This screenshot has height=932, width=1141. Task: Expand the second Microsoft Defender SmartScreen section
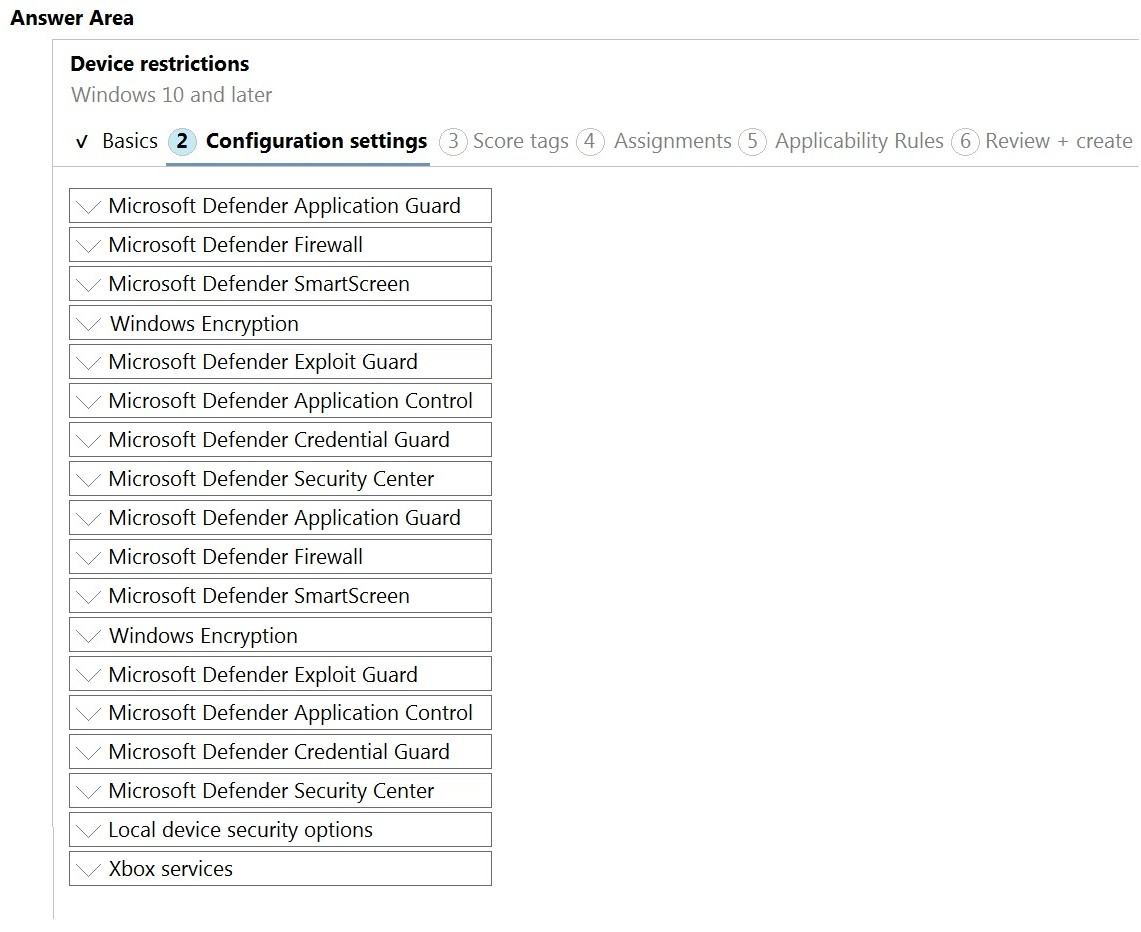click(280, 596)
